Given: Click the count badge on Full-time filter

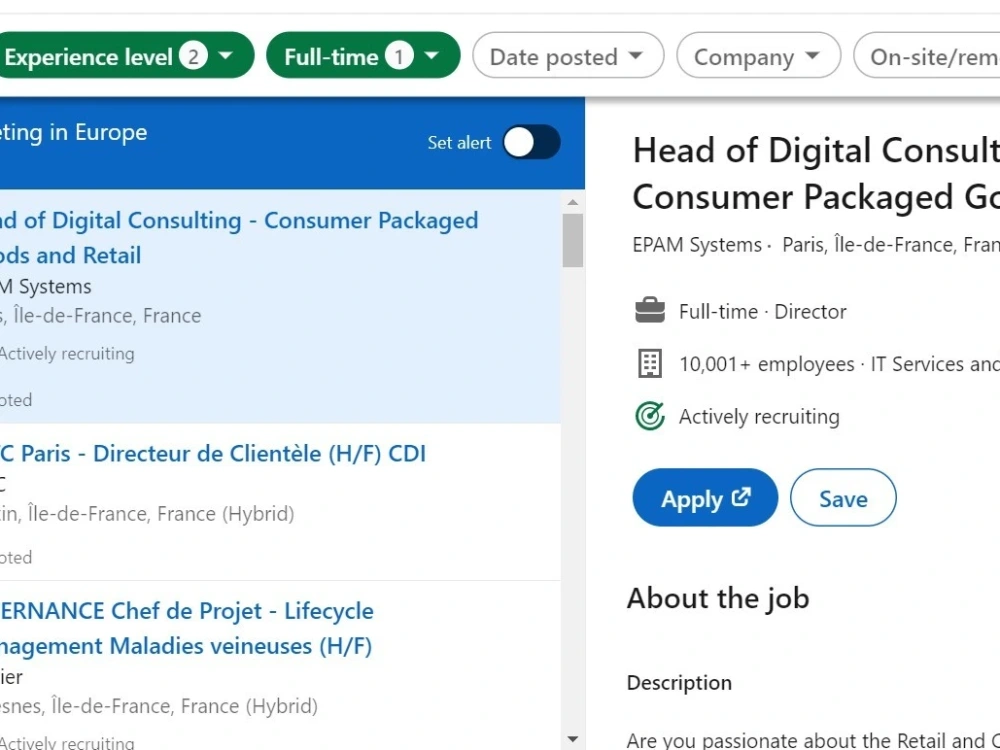Looking at the screenshot, I should (x=399, y=56).
